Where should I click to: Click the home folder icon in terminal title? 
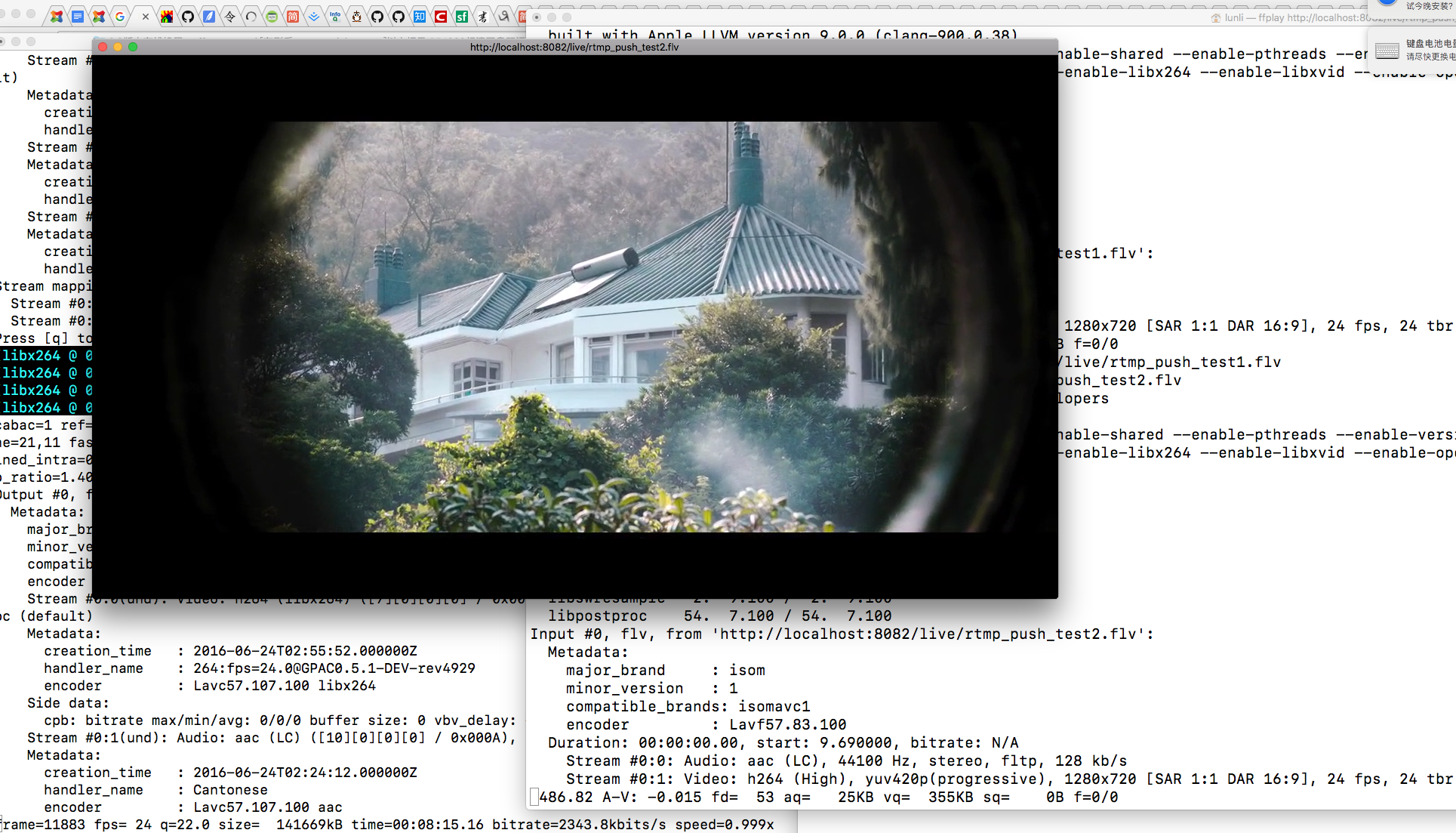pos(1216,17)
